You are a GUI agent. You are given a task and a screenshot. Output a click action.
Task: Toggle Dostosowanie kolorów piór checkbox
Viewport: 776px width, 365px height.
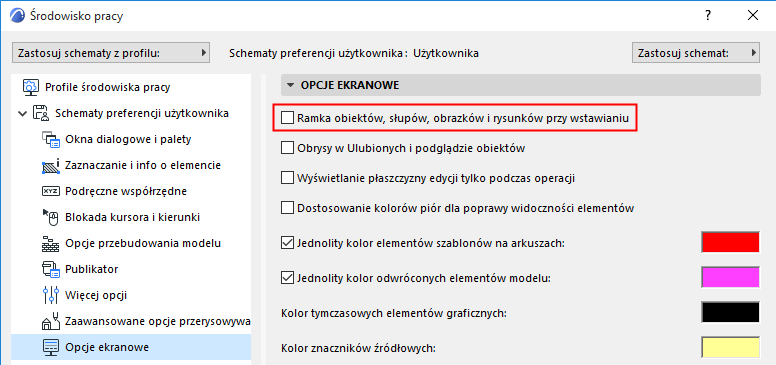(x=287, y=208)
